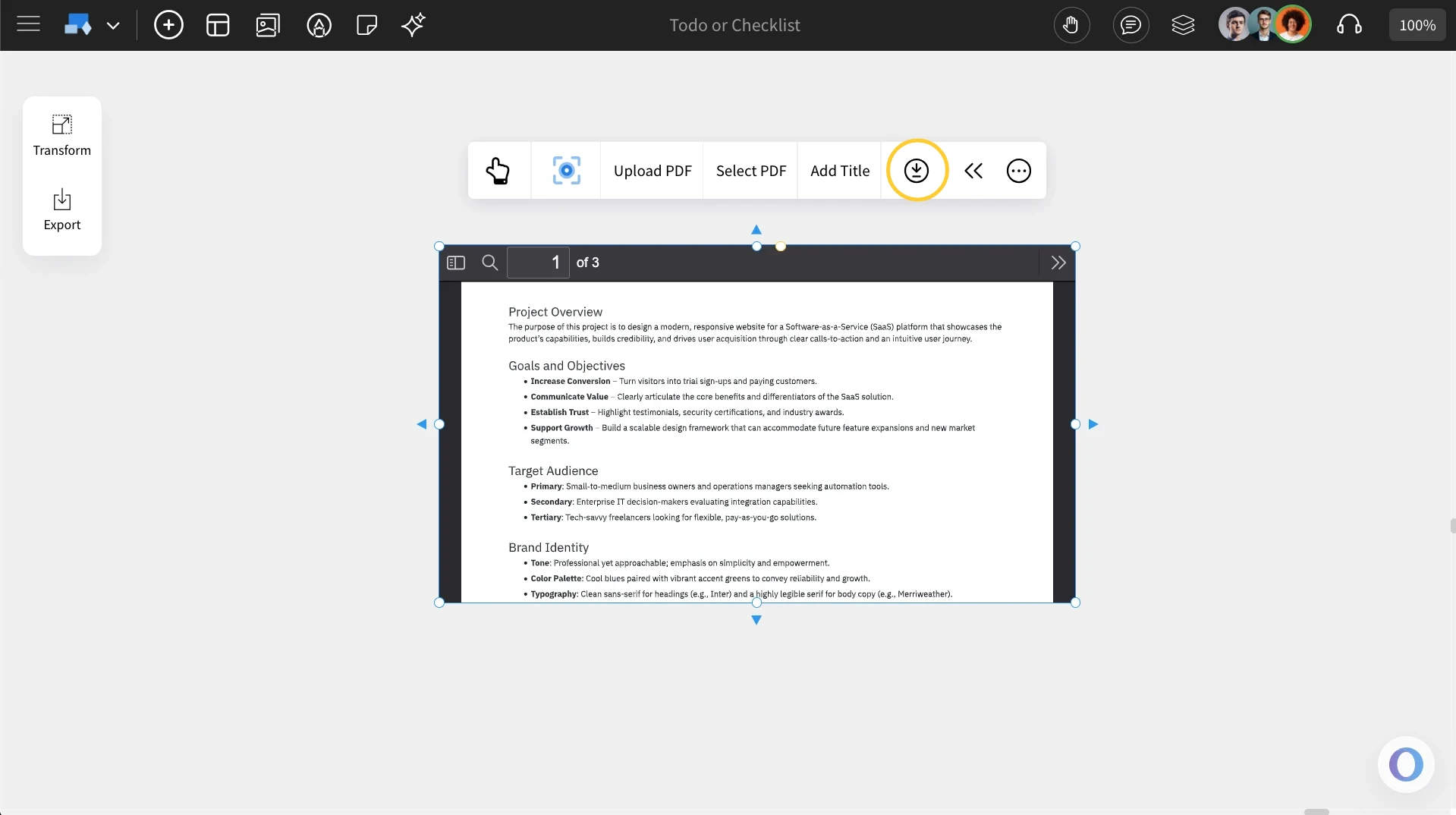This screenshot has height=815, width=1456.
Task: Click the PDF page number field
Action: (x=538, y=263)
